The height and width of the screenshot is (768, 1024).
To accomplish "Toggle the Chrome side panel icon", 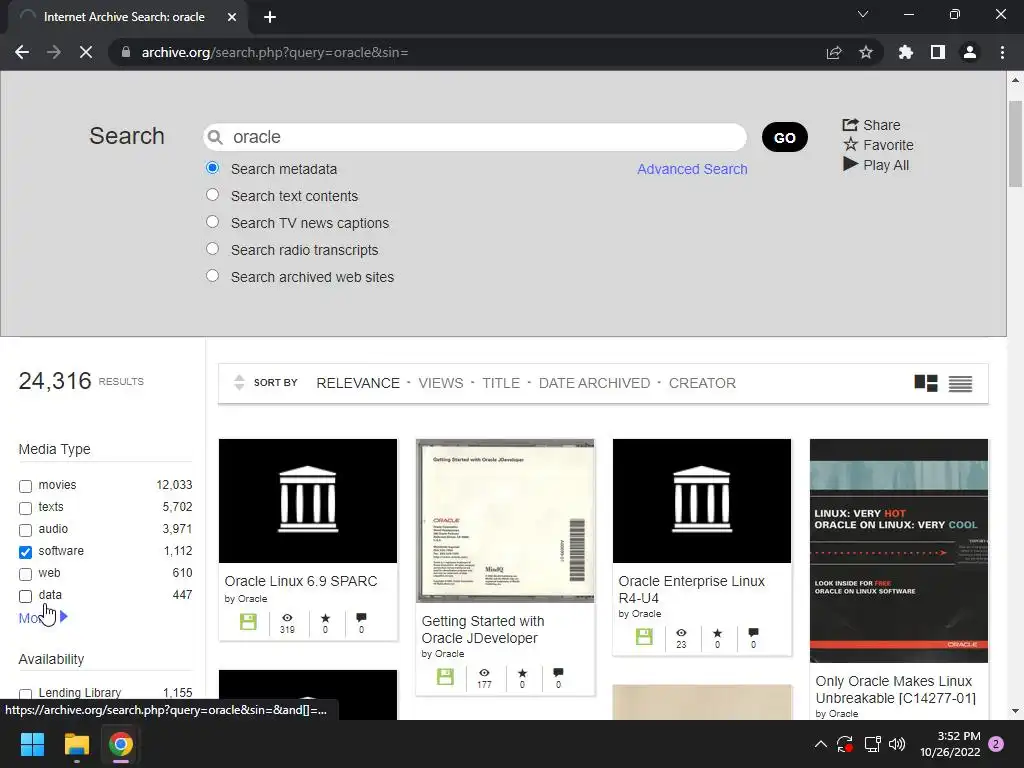I will pos(938,52).
